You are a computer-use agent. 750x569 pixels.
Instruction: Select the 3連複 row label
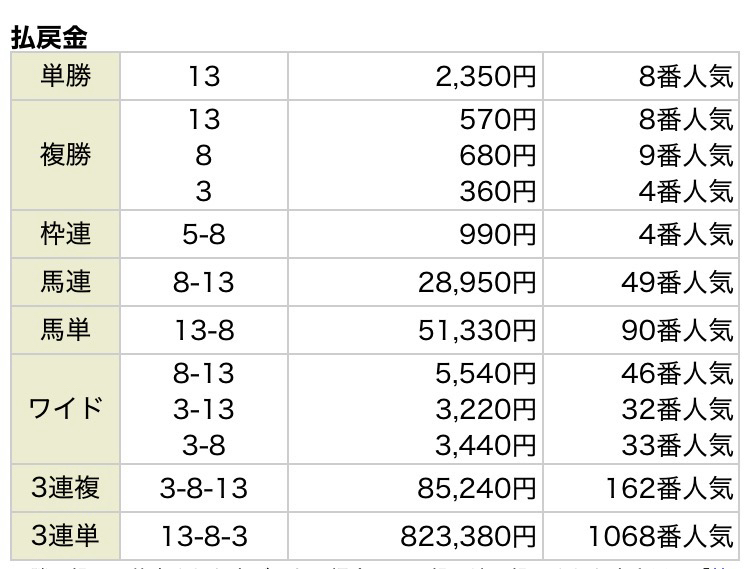(66, 489)
